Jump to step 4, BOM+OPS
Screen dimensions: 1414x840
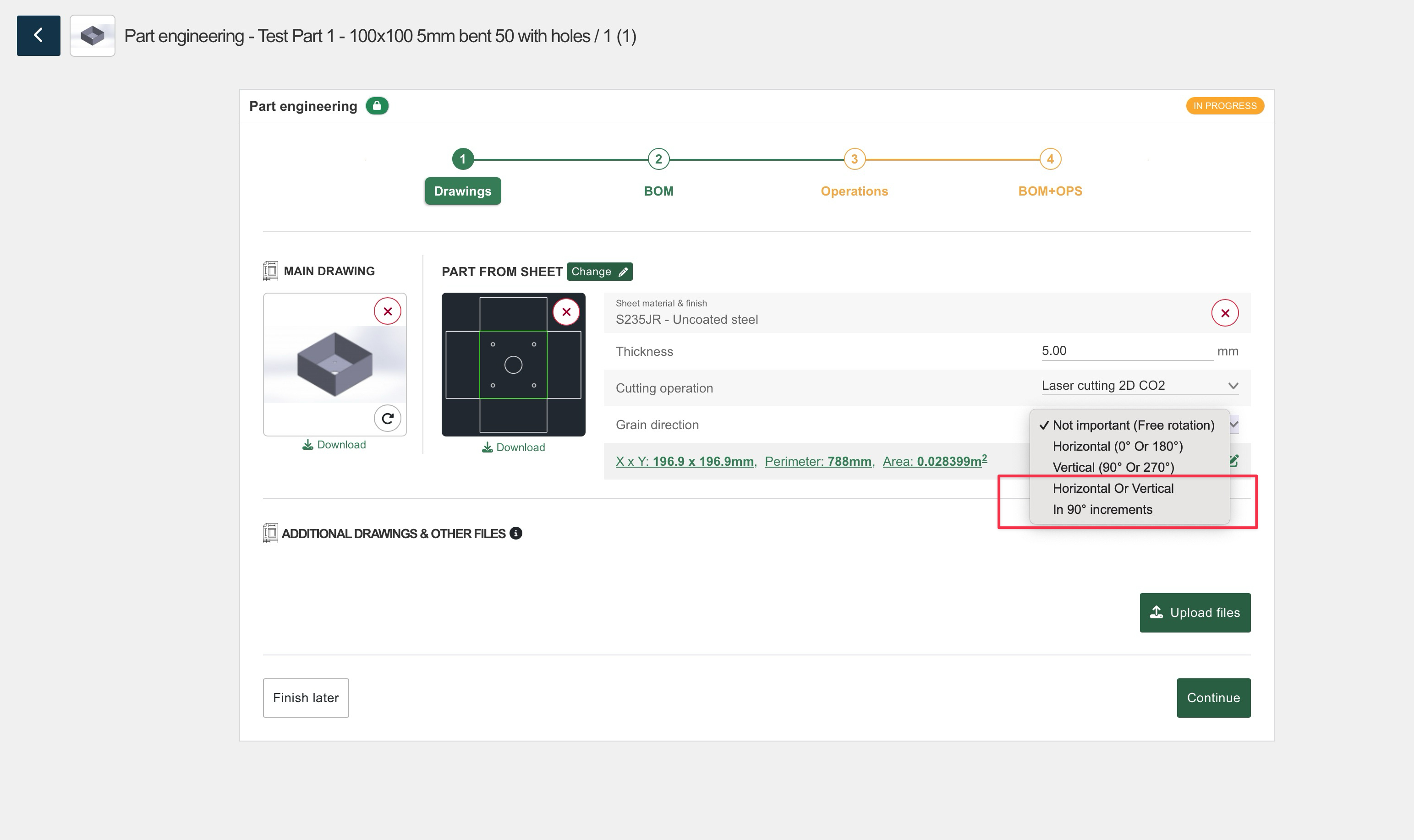coord(1050,160)
